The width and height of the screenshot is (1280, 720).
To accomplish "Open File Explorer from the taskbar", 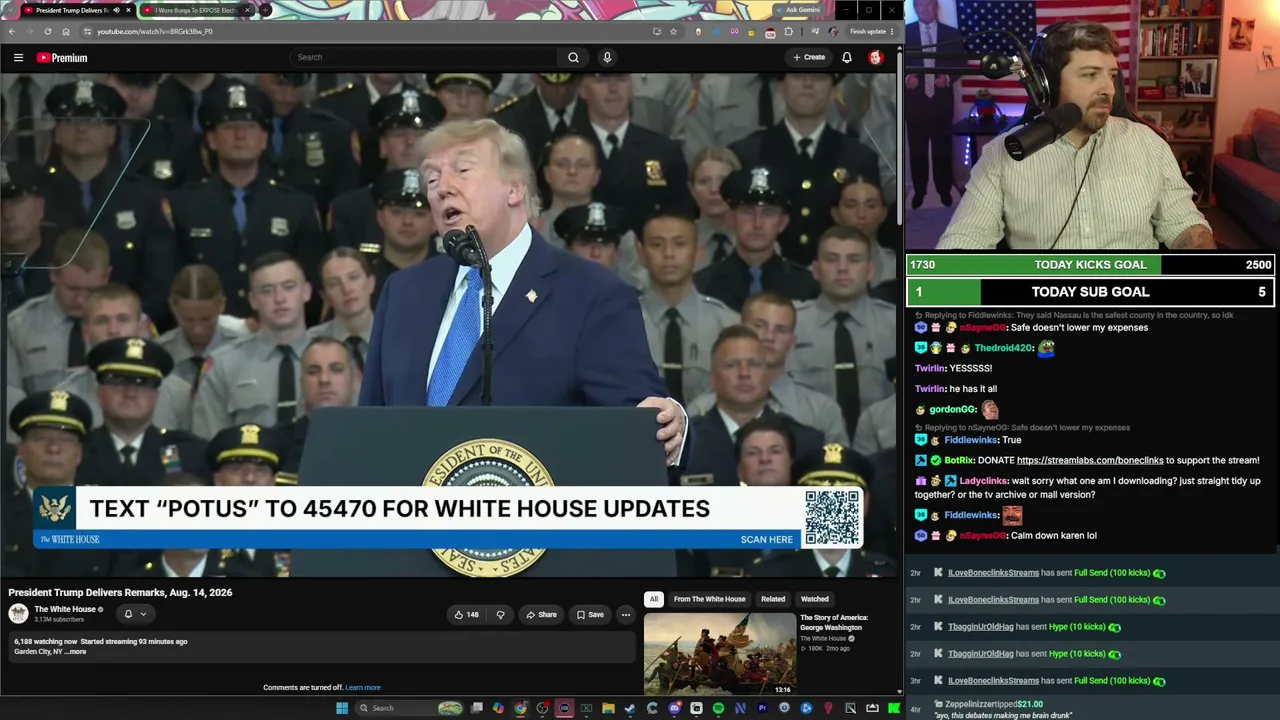I will pyautogui.click(x=608, y=708).
